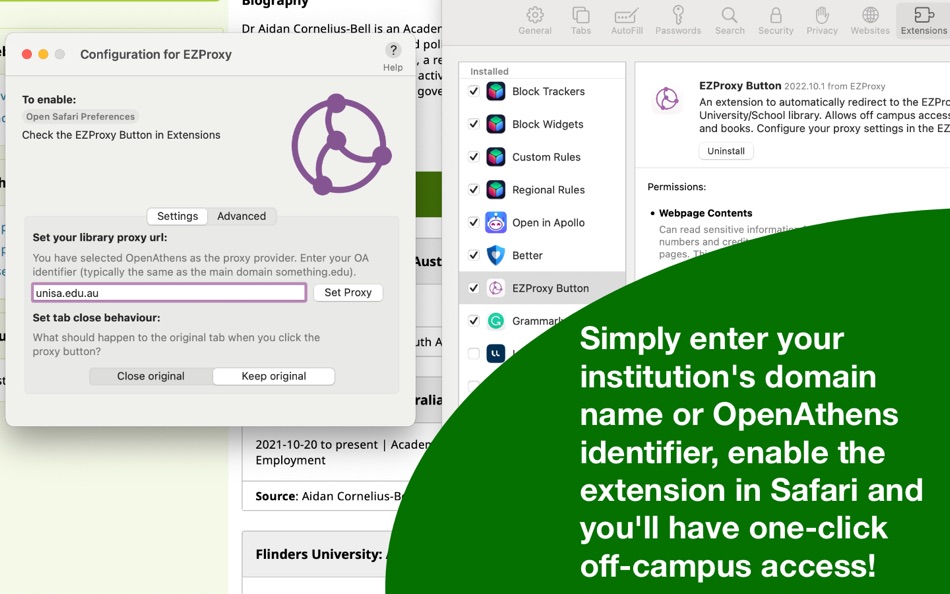Click the Block Trackers extension icon
The height and width of the screenshot is (594, 950).
(496, 92)
